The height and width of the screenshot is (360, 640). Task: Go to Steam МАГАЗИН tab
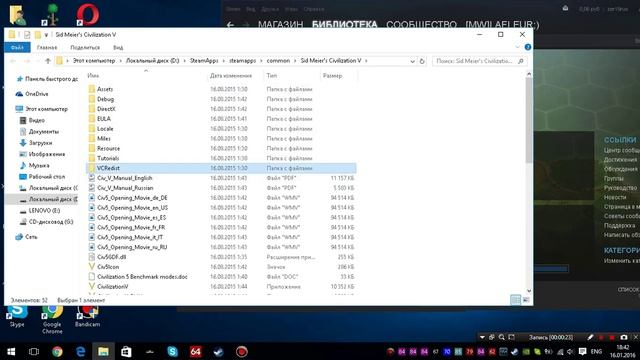(280, 25)
